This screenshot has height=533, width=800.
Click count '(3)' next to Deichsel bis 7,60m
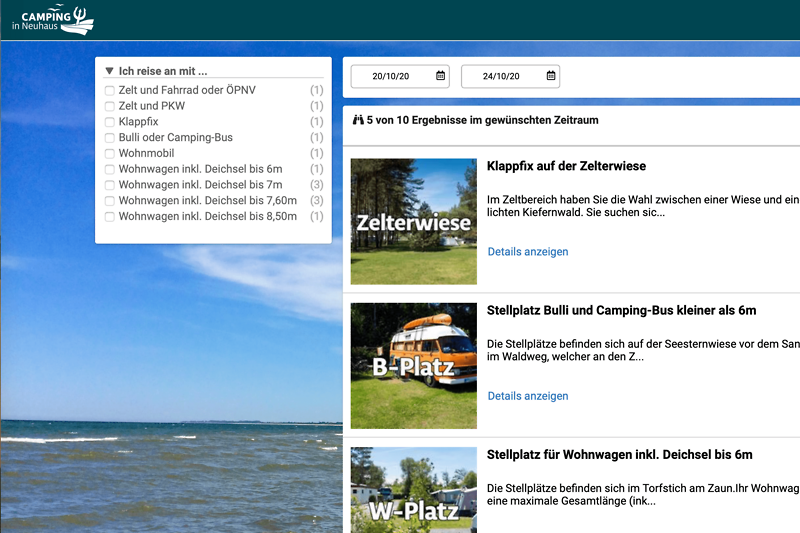[x=317, y=200]
